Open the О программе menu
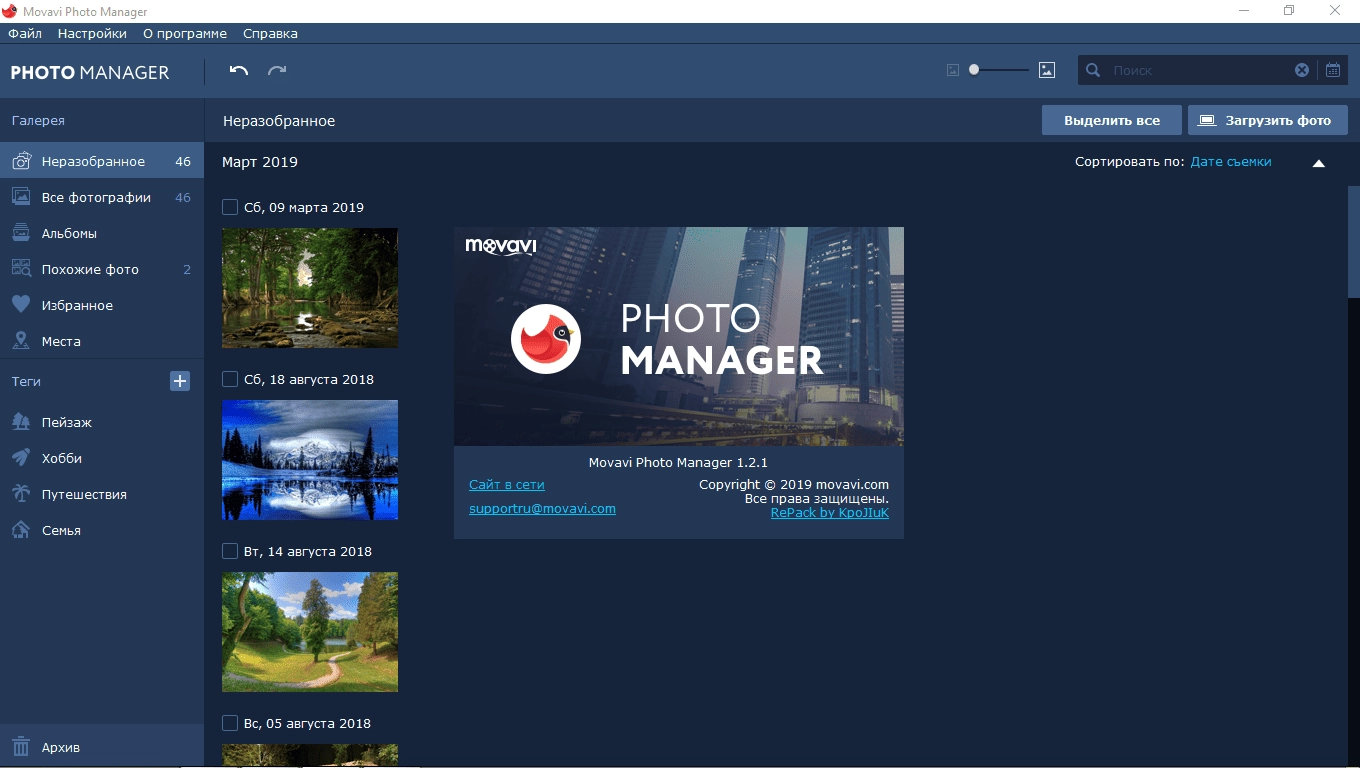Viewport: 1360px width, 768px height. pos(185,33)
